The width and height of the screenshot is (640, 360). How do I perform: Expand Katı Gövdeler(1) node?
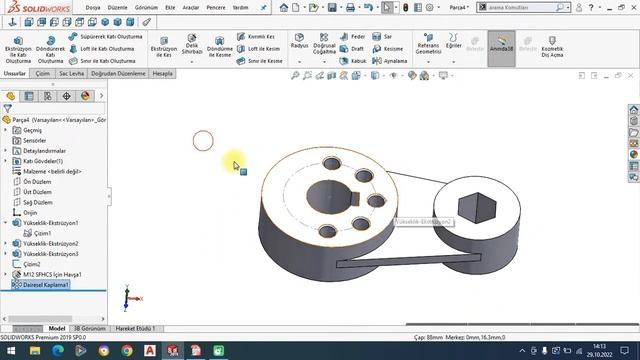click(x=5, y=161)
